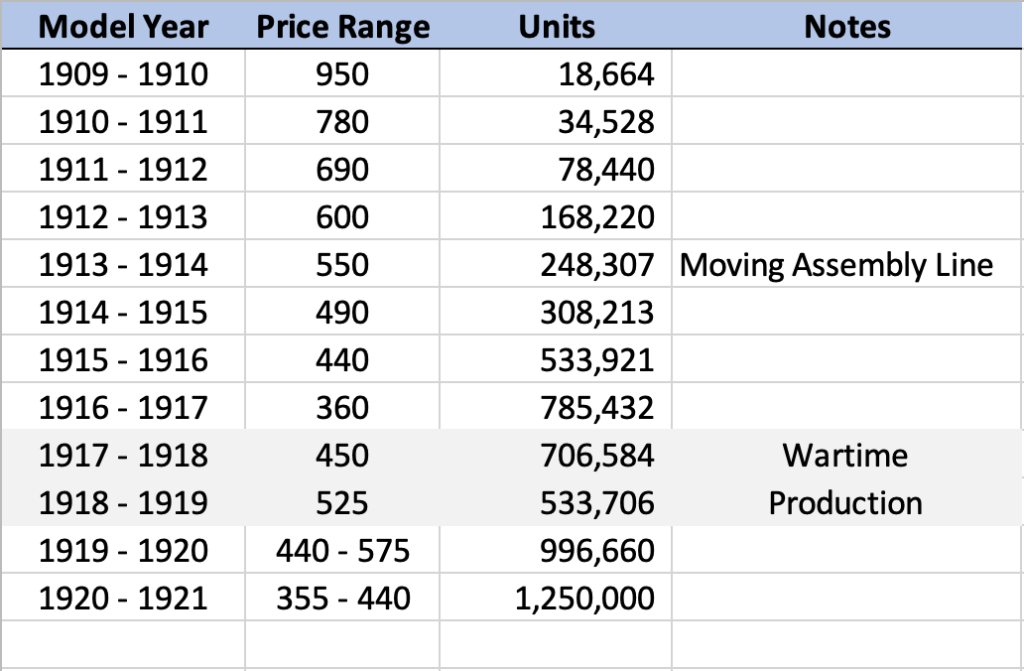This screenshot has height=671, width=1024.
Task: Click the 440 - 575 price range cell
Action: (342, 550)
